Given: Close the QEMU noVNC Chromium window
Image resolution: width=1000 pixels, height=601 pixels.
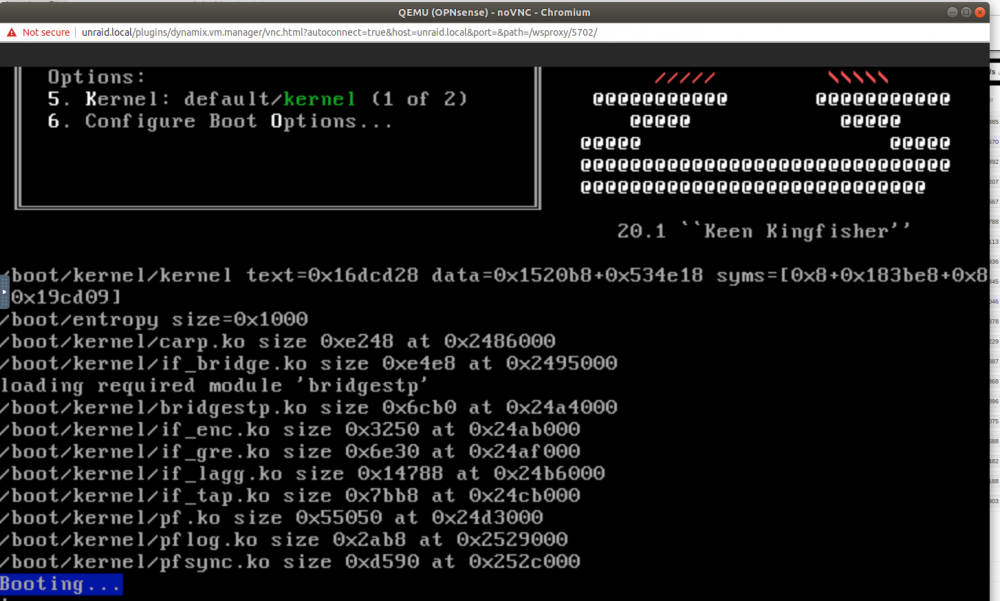Looking at the screenshot, I should tap(980, 12).
